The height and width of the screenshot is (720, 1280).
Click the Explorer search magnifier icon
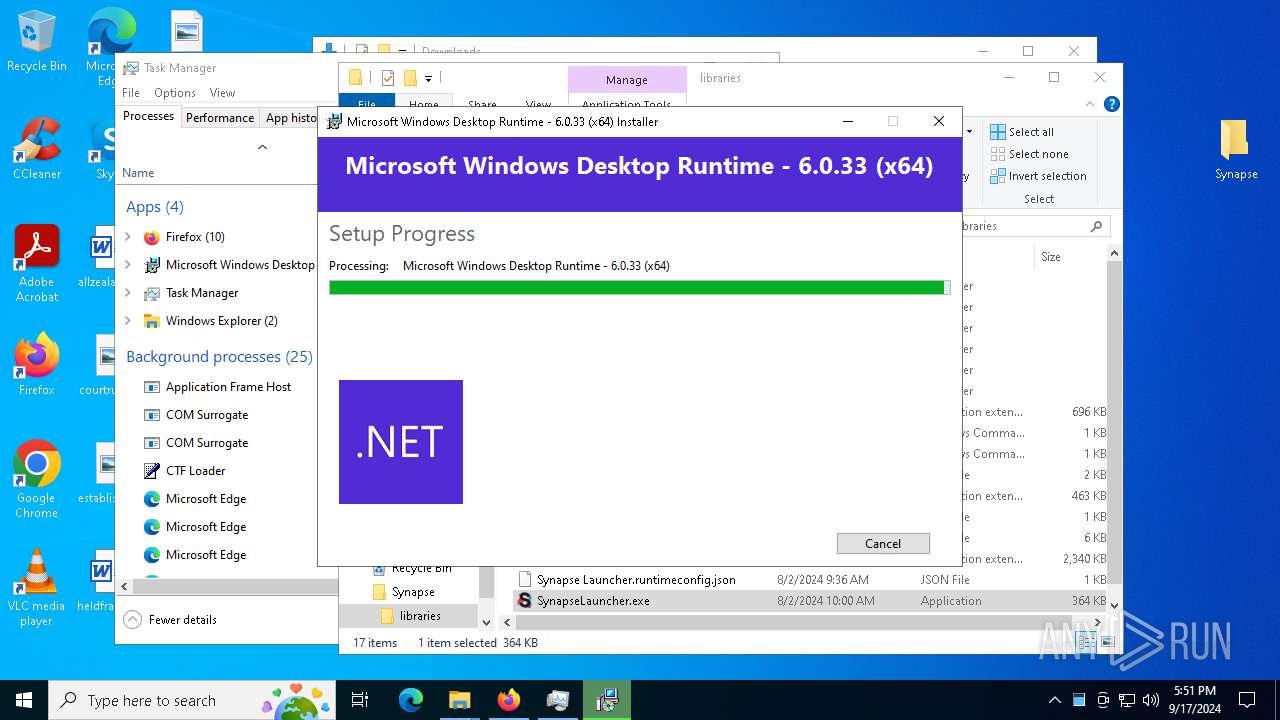tap(1096, 226)
